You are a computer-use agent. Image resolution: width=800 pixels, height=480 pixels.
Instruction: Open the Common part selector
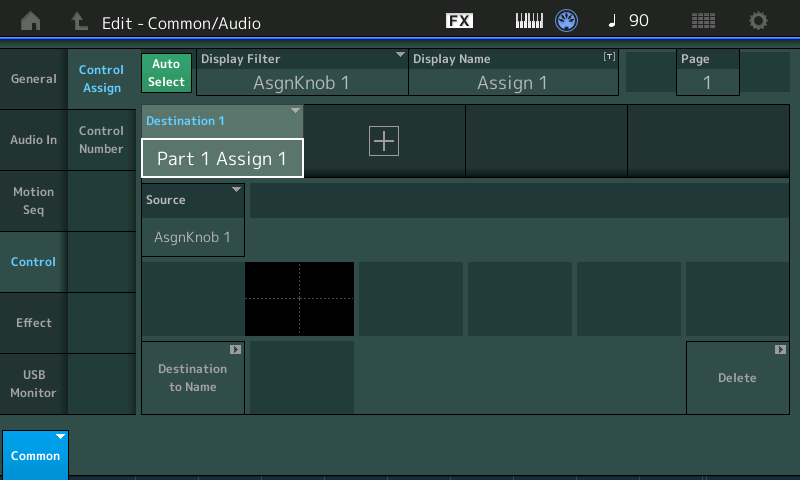point(35,454)
